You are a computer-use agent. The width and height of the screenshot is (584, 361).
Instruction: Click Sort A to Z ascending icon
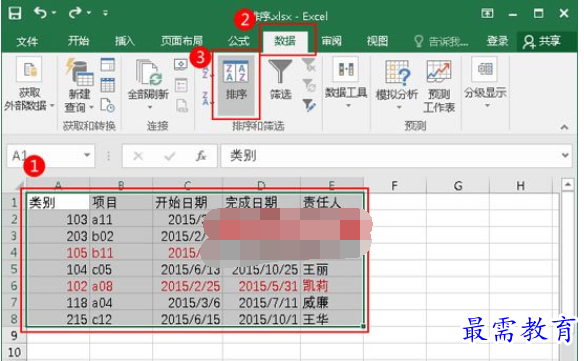coord(207,71)
